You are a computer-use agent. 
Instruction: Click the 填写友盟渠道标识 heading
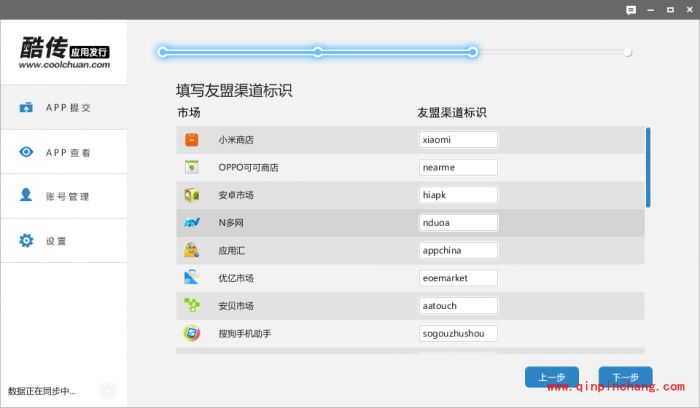pyautogui.click(x=234, y=91)
